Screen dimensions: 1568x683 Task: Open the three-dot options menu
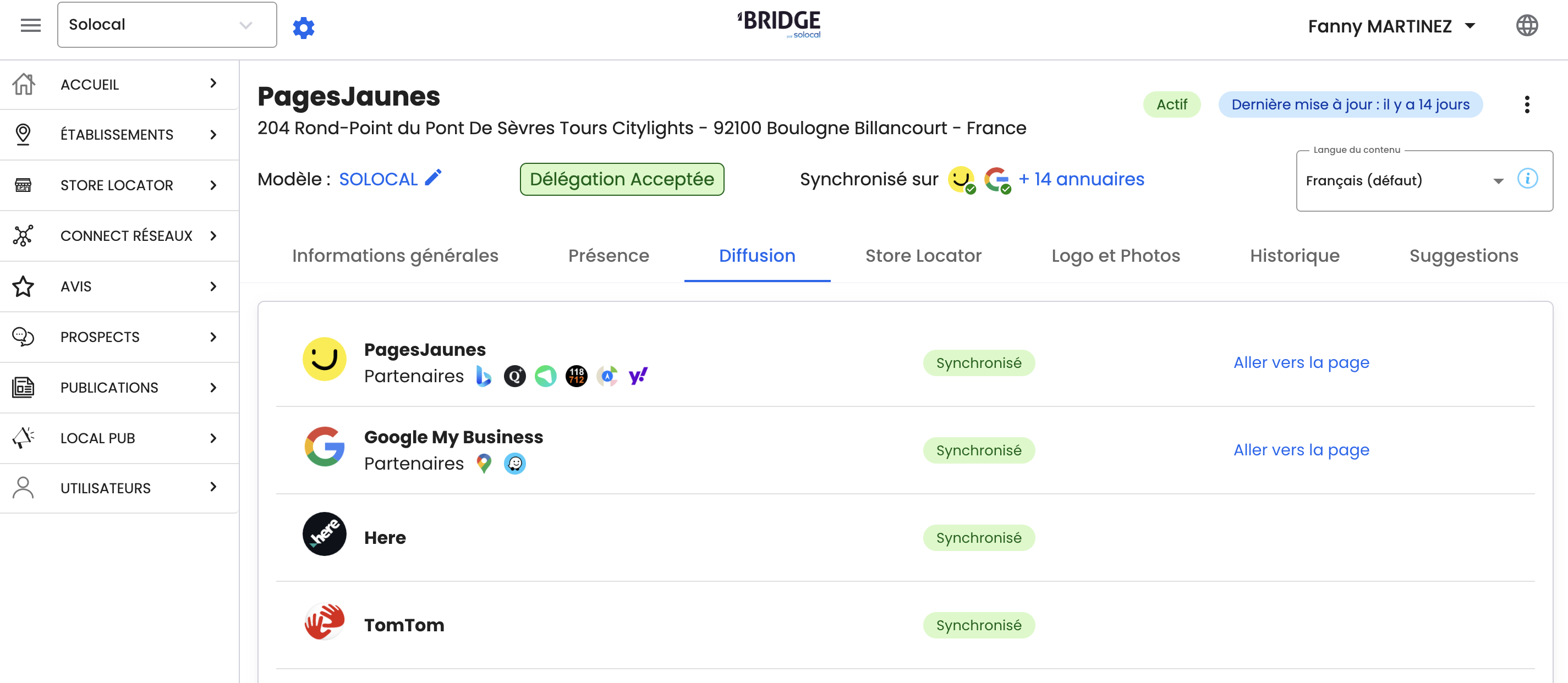[1527, 104]
